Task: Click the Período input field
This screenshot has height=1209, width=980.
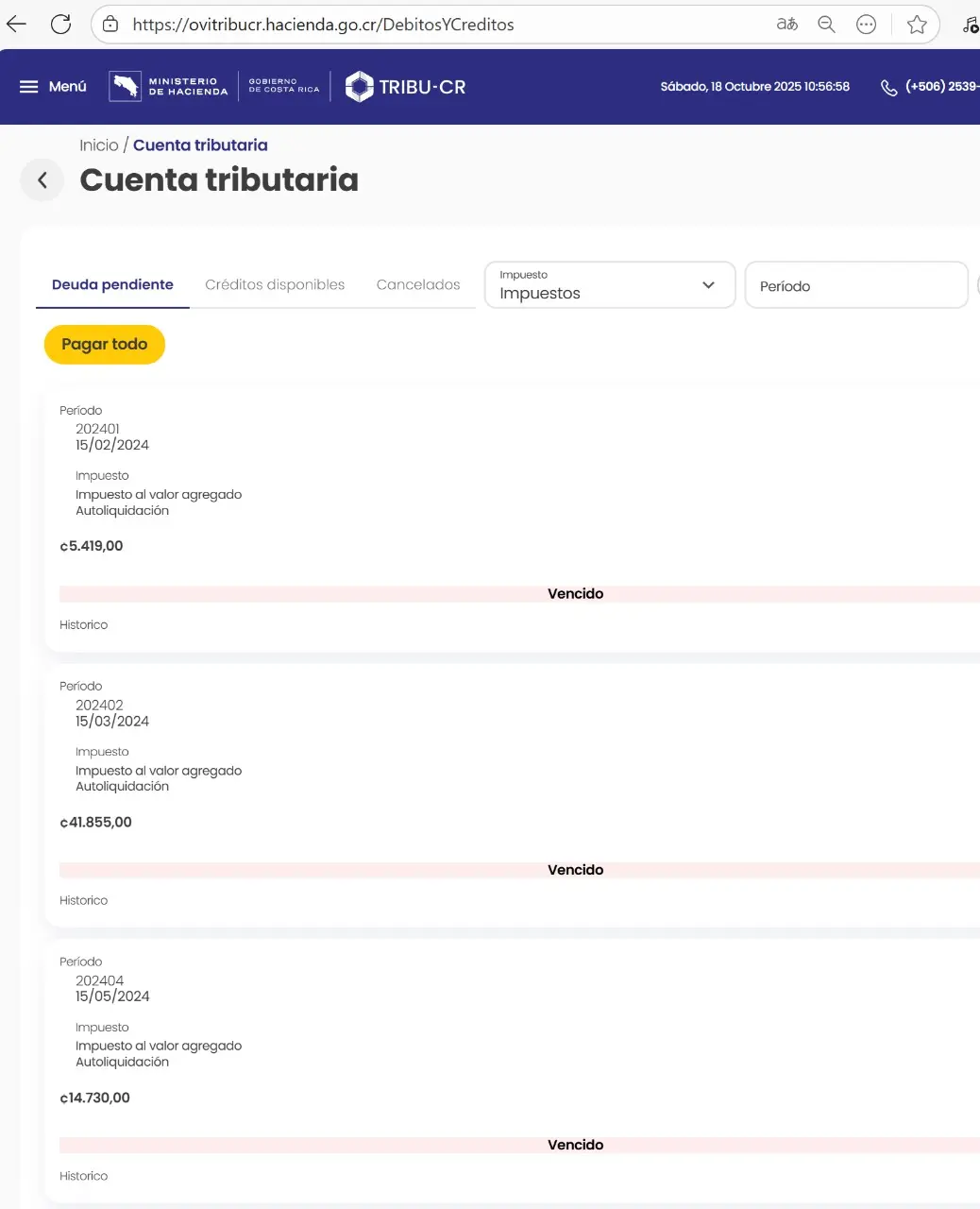Action: pos(855,286)
